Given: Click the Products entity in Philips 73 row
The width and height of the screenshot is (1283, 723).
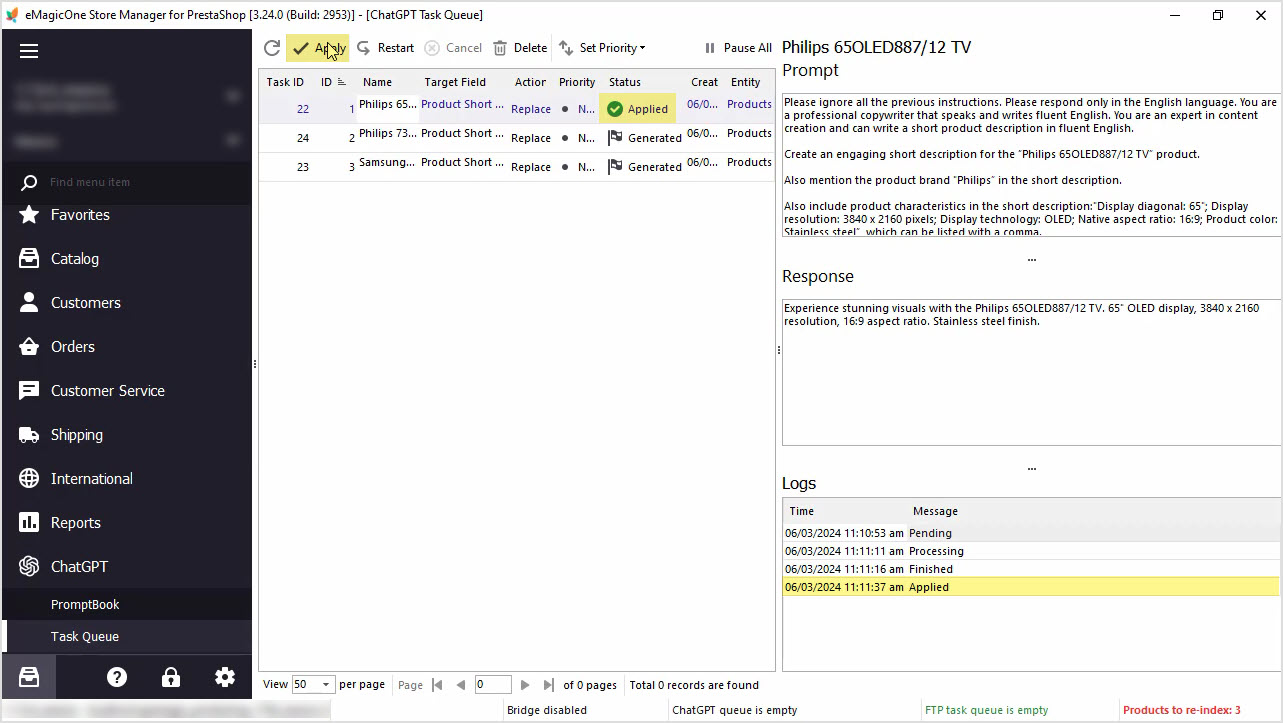Looking at the screenshot, I should (749, 133).
